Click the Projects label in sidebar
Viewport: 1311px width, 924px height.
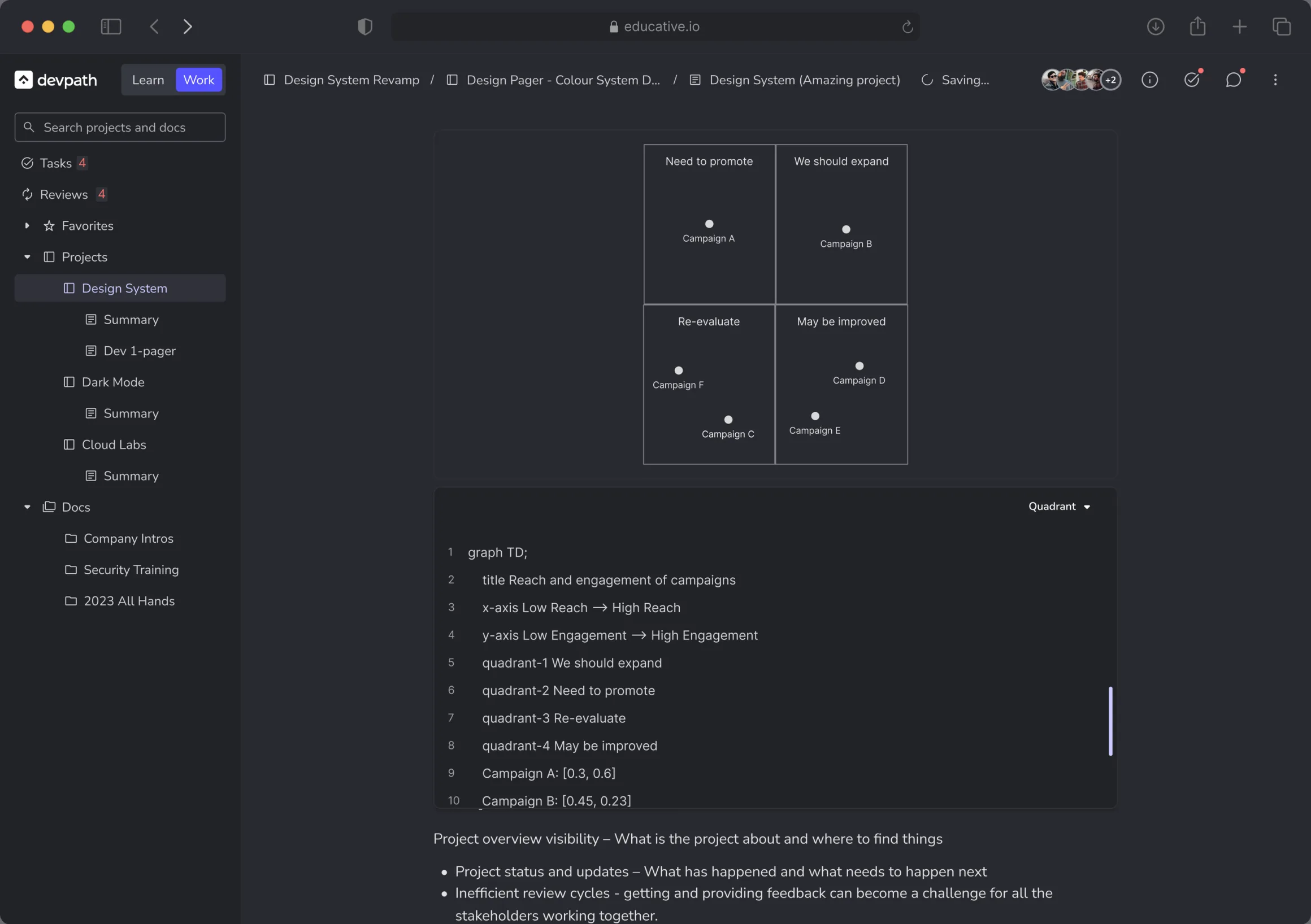(85, 257)
